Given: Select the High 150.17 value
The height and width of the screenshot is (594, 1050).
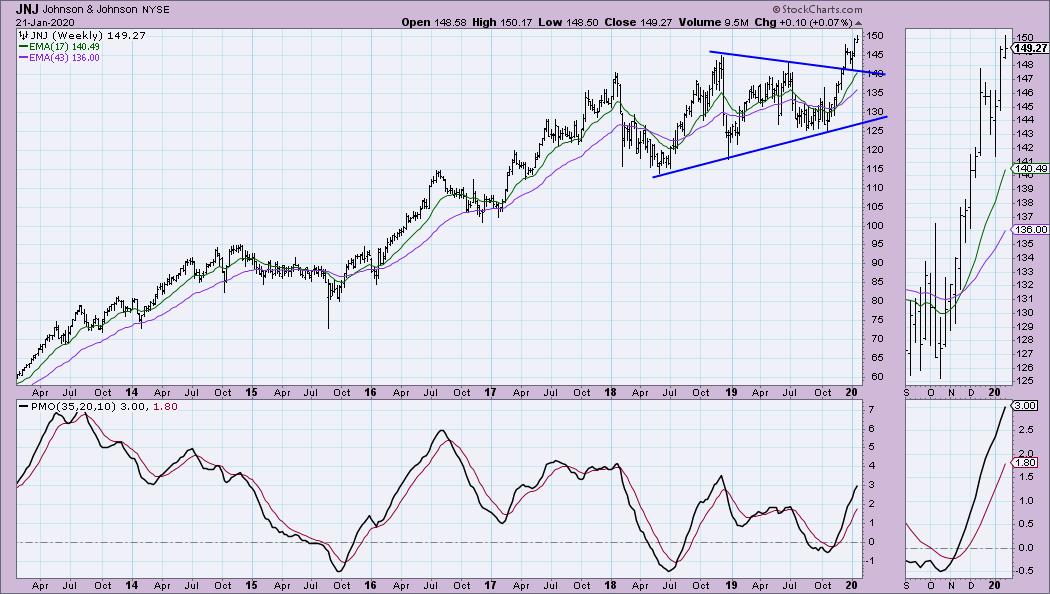Looking at the screenshot, I should coord(502,22).
